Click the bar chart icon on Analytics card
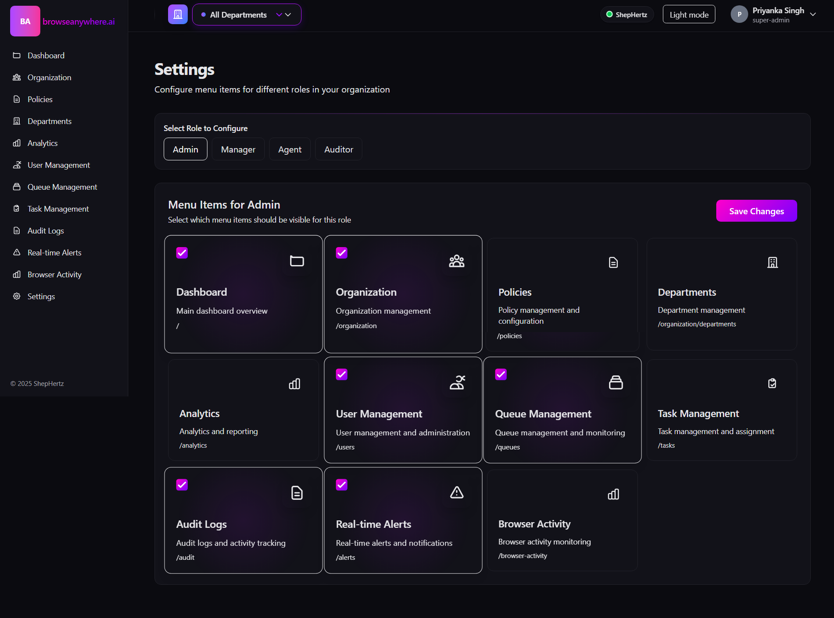 coord(294,384)
